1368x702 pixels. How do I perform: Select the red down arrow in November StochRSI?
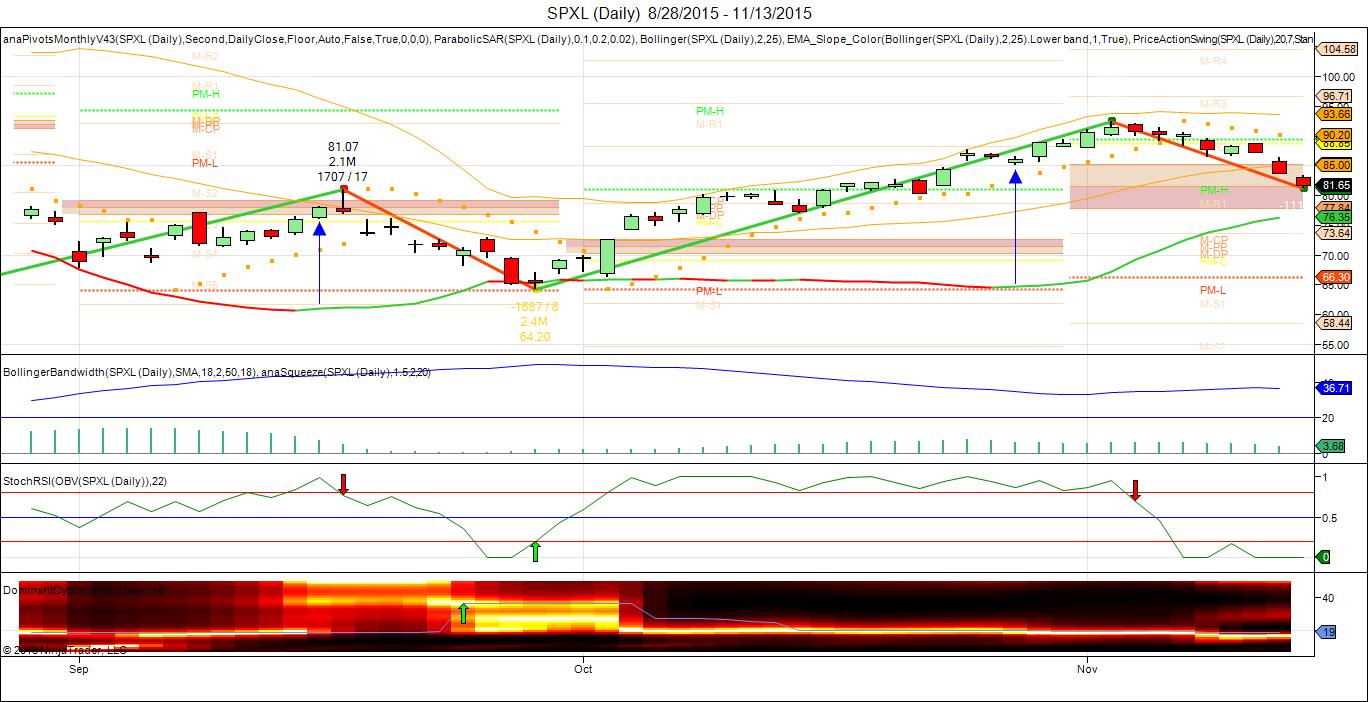[x=1135, y=490]
